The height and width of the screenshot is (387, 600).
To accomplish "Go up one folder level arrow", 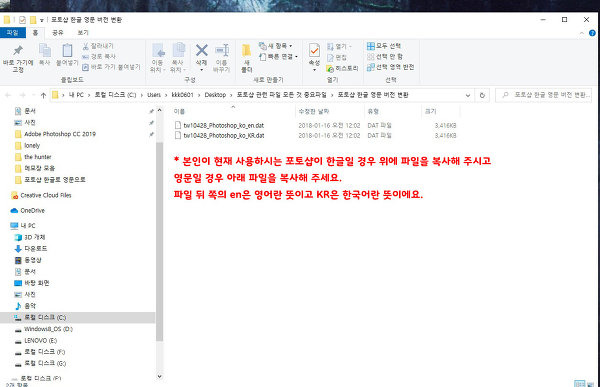I will click(x=43, y=95).
